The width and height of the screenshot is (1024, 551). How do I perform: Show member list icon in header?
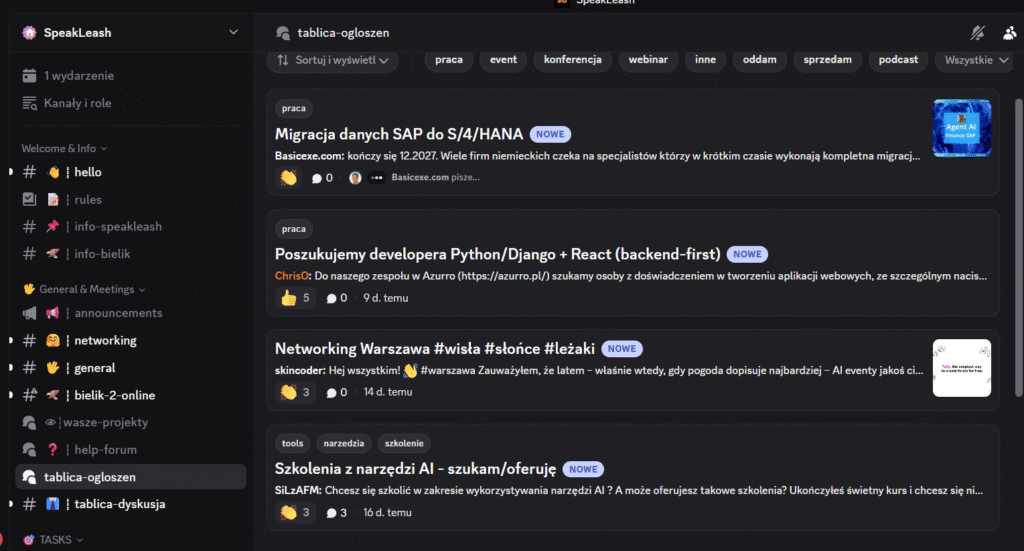tap(1010, 33)
